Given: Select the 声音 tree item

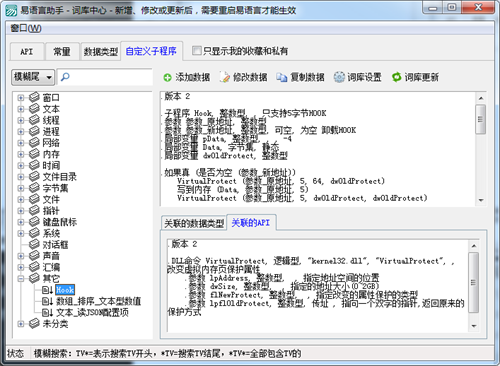Looking at the screenshot, I should 51,256.
